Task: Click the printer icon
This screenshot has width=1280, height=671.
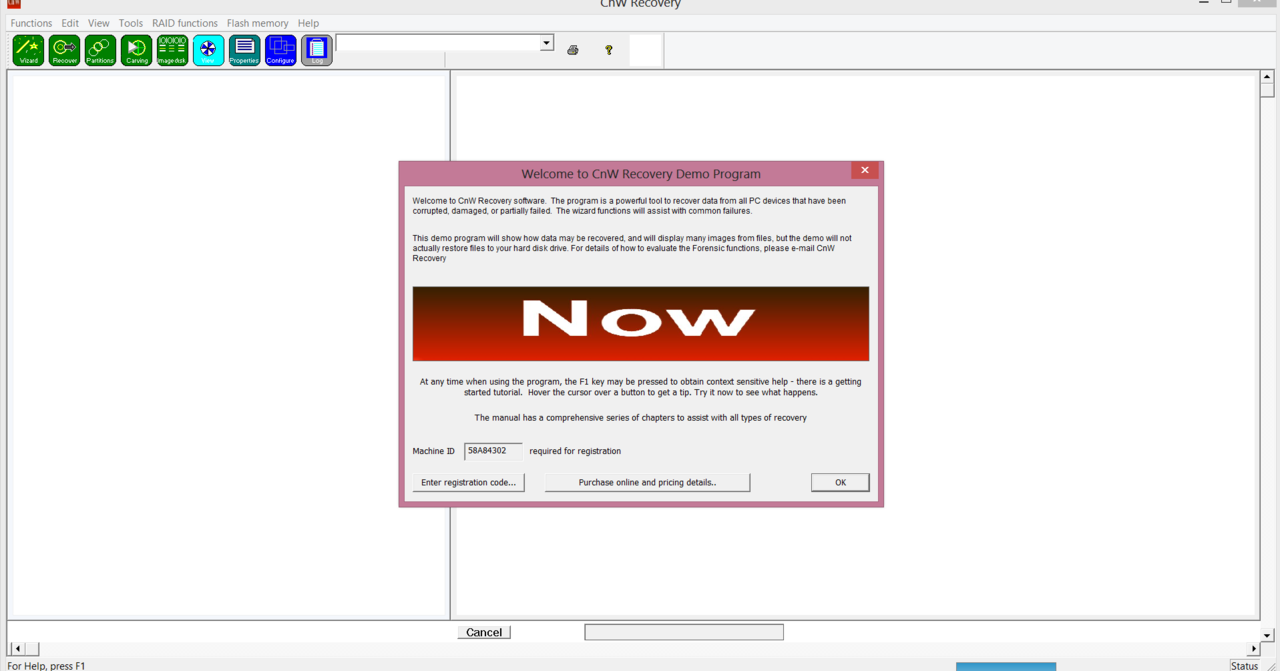Action: click(573, 50)
